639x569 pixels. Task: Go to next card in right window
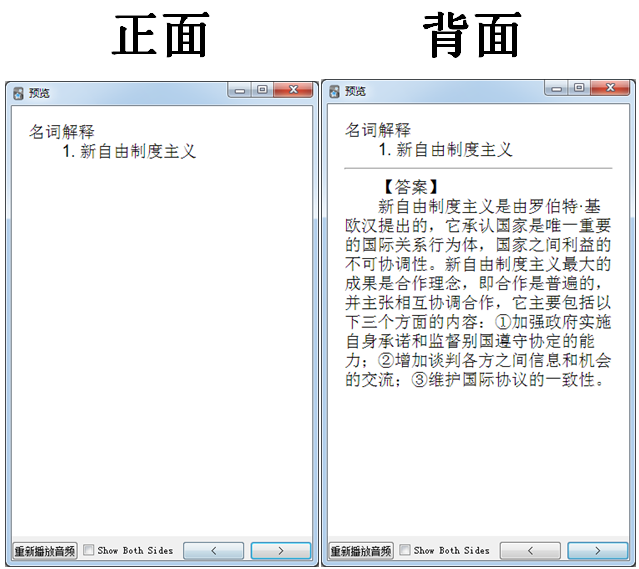click(597, 551)
